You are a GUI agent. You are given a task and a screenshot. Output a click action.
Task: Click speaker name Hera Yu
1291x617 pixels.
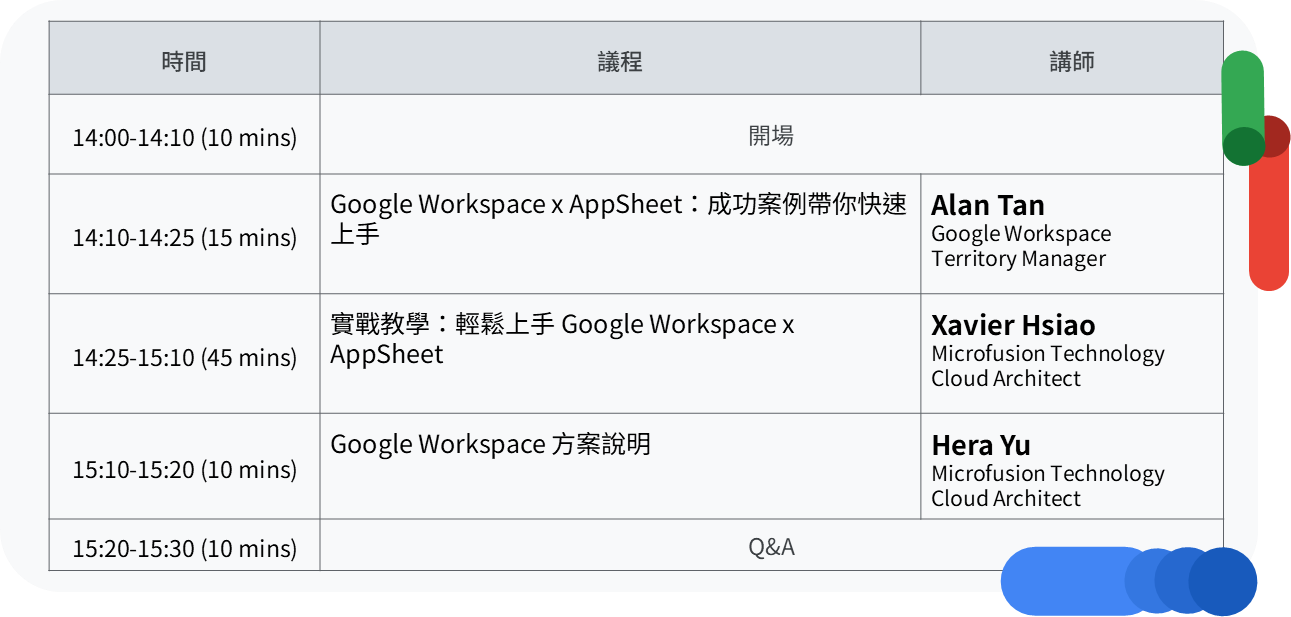980,445
